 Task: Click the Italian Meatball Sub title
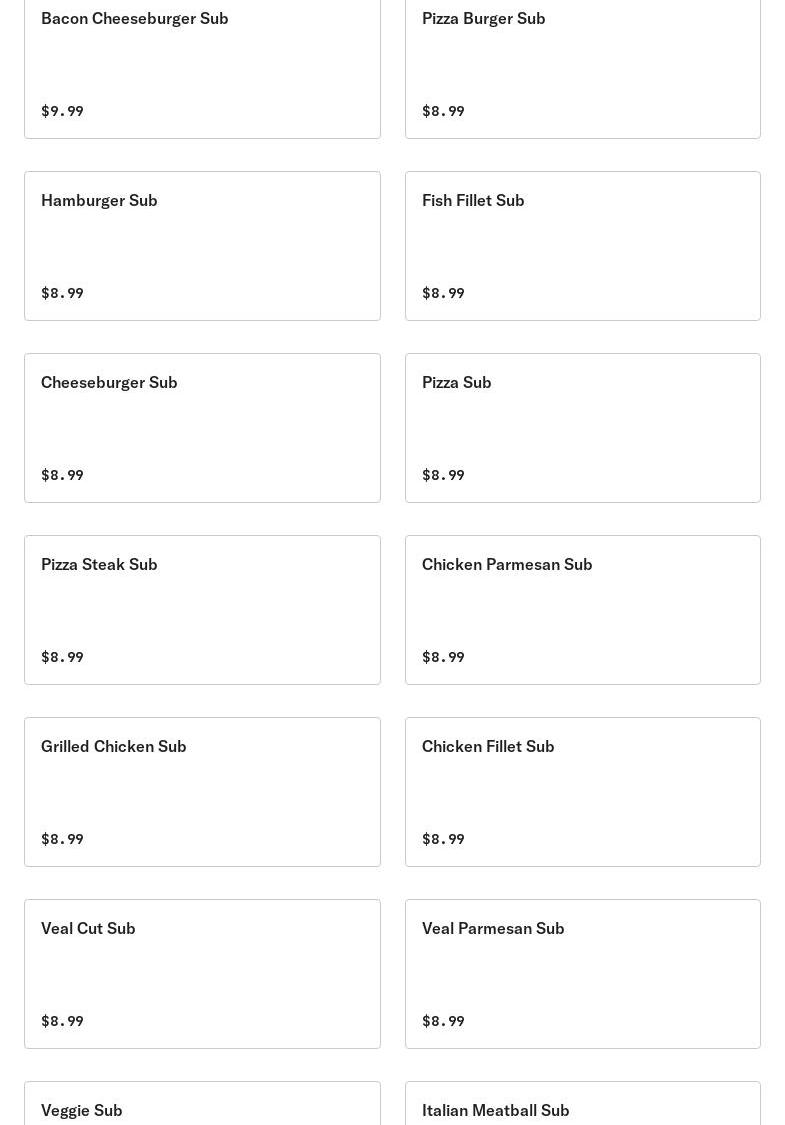[495, 1110]
